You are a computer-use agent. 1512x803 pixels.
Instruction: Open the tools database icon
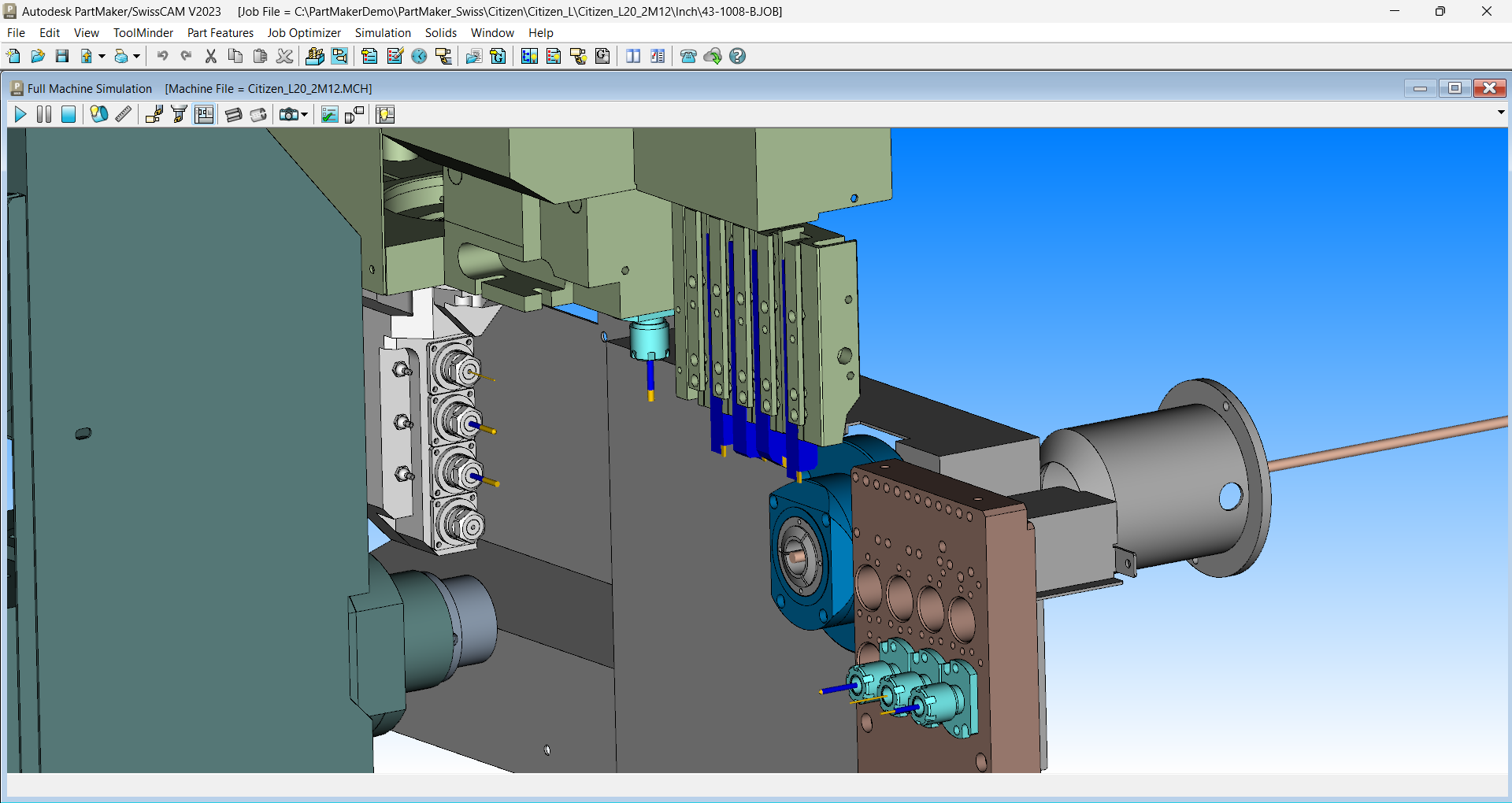coord(315,56)
